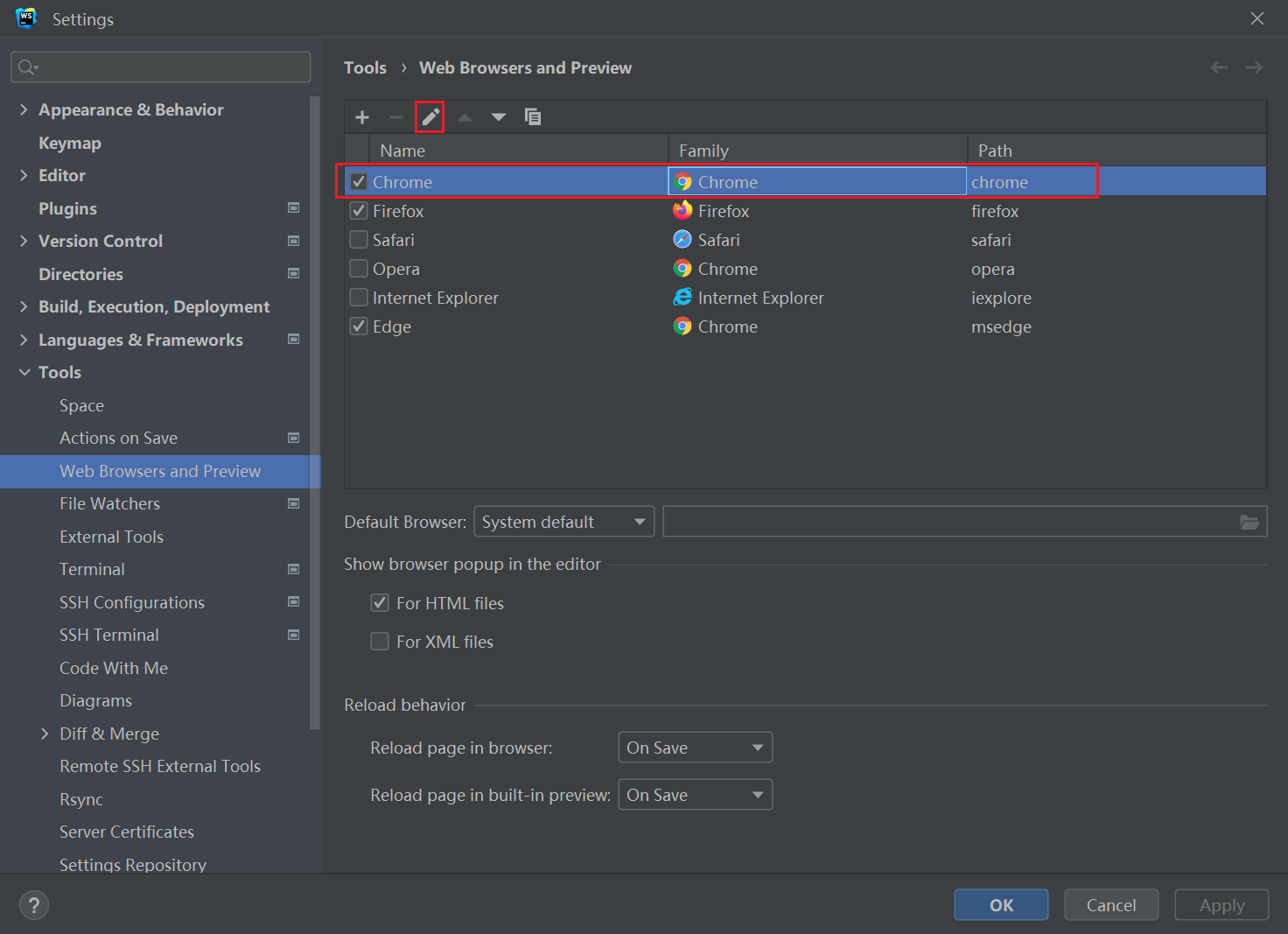Uncheck the Firefox browser checkbox
Image resolution: width=1288 pixels, height=934 pixels.
(x=359, y=211)
